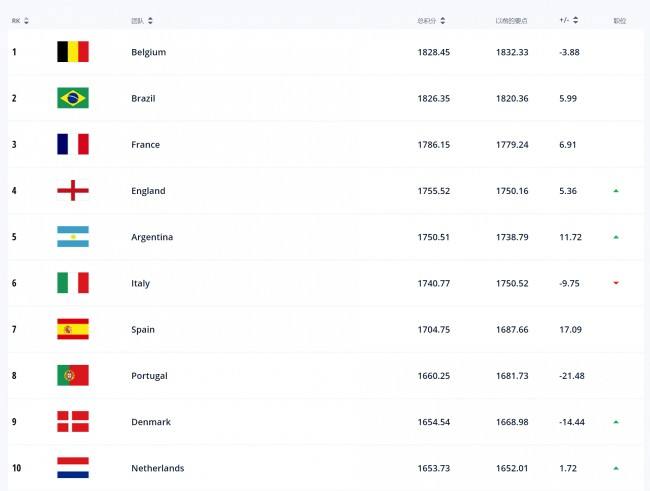Open the Netherlands team link
The width and height of the screenshot is (650, 491).
[158, 468]
